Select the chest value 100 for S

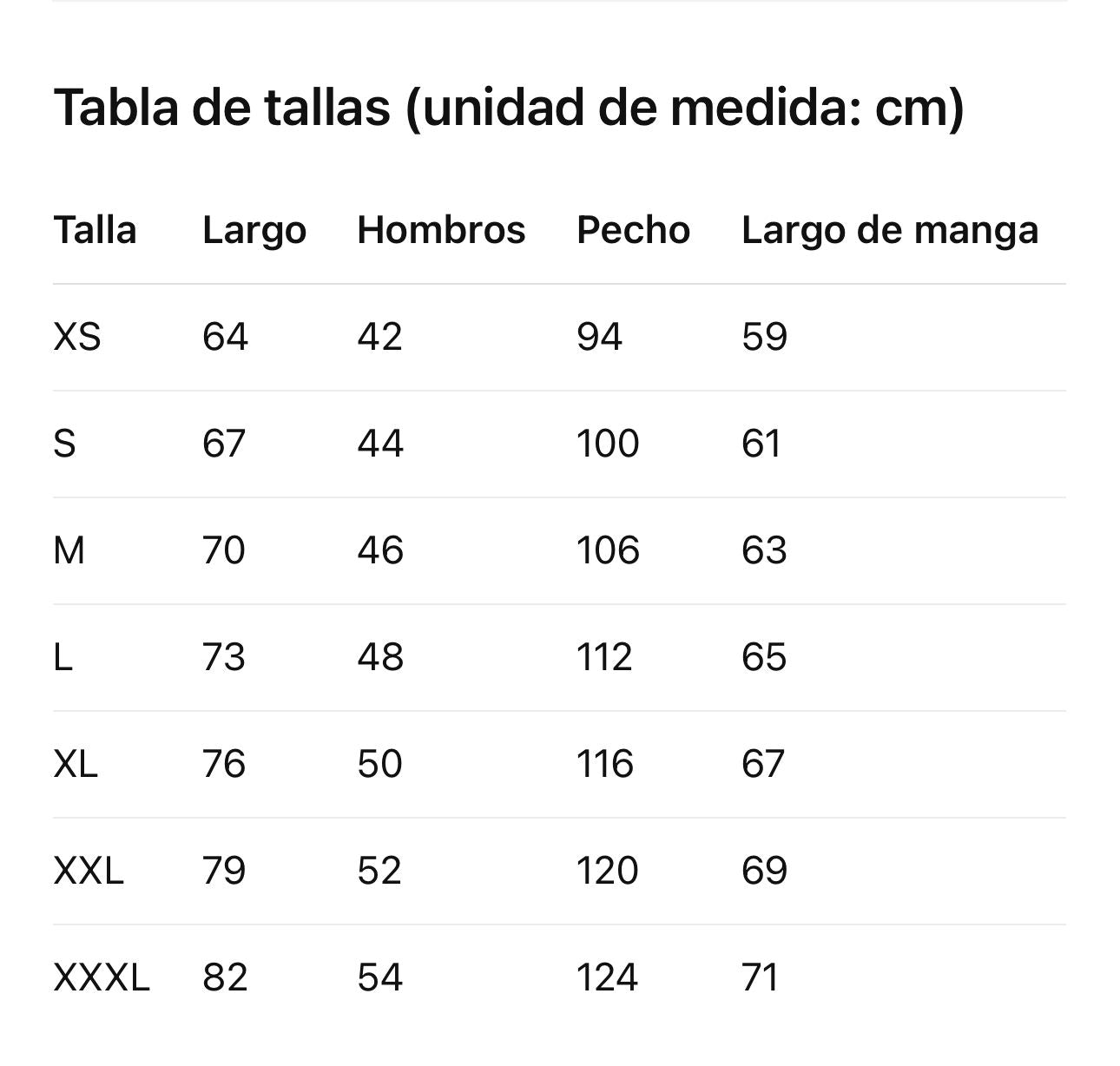[x=608, y=444]
